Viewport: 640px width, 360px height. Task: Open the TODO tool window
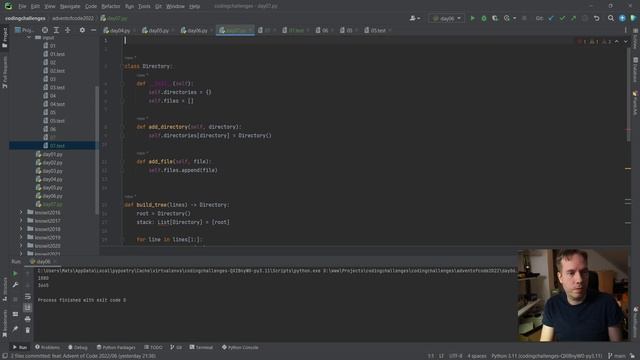pyautogui.click(x=153, y=347)
